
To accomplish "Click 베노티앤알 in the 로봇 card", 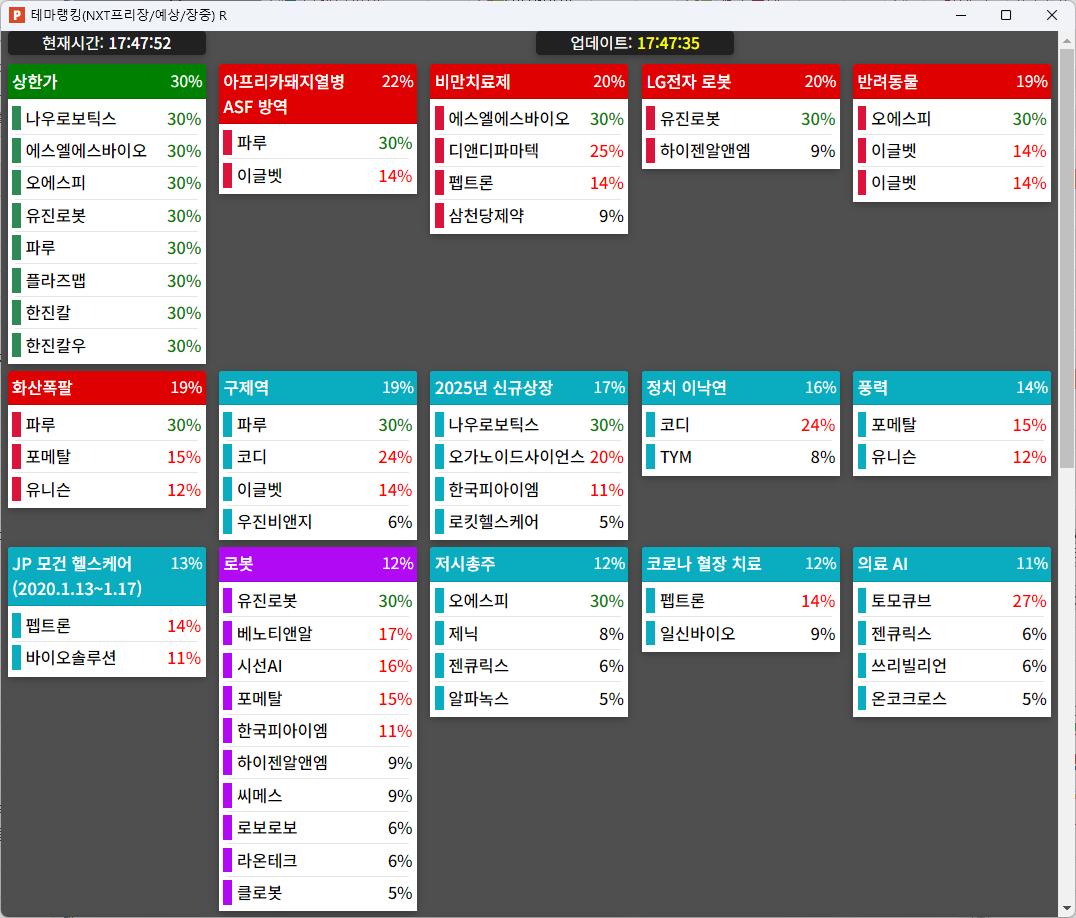I will coord(318,634).
